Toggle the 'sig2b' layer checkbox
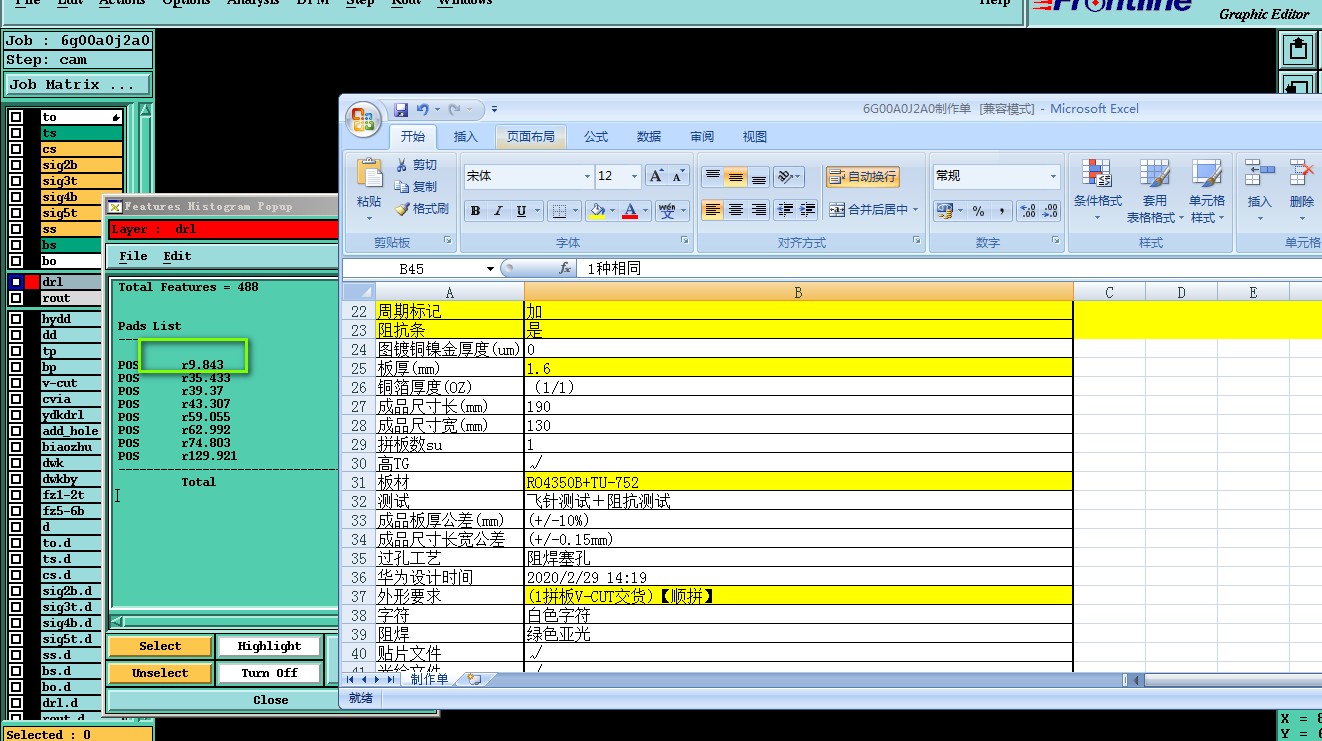The height and width of the screenshot is (741, 1322). click(16, 165)
